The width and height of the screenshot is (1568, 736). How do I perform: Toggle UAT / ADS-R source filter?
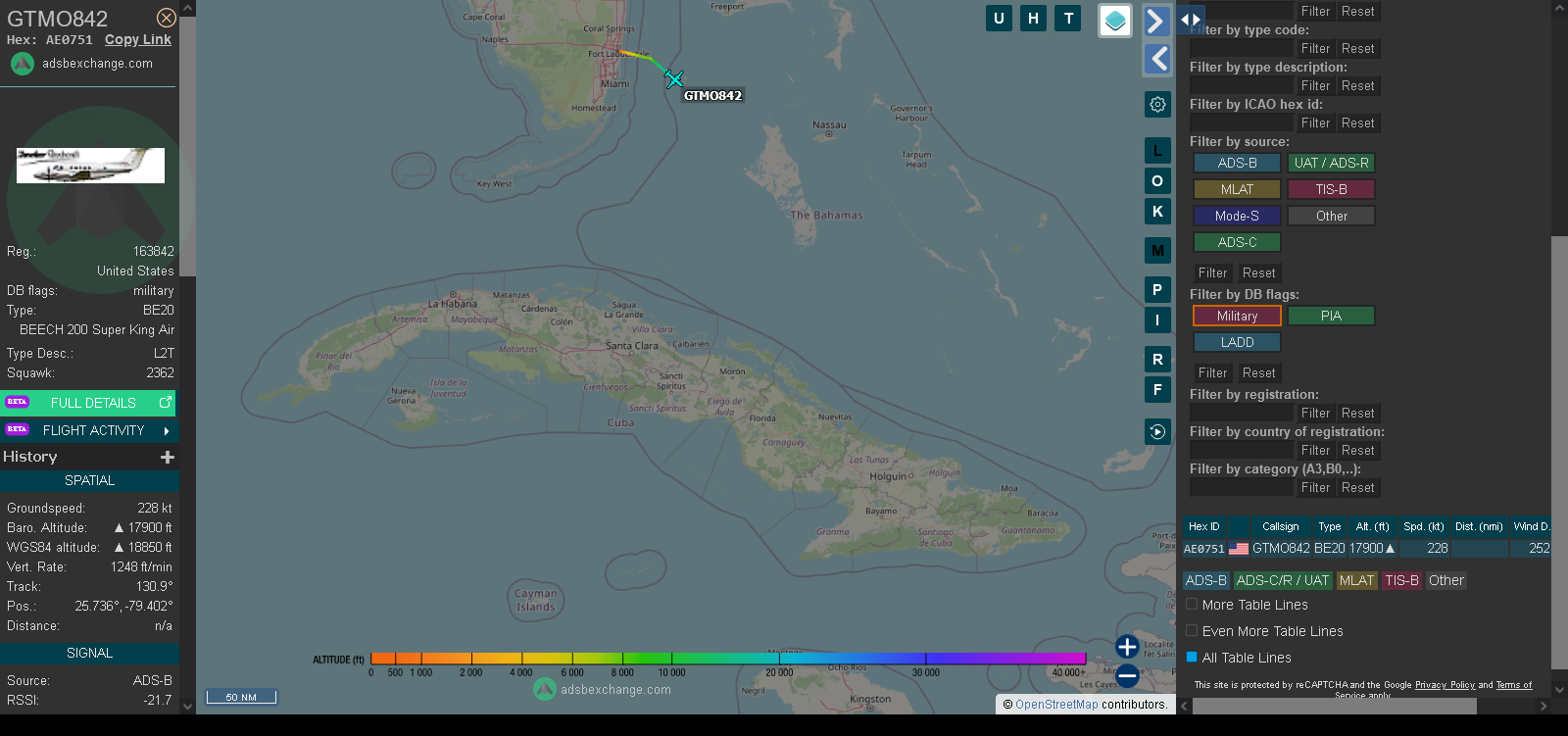click(1331, 163)
